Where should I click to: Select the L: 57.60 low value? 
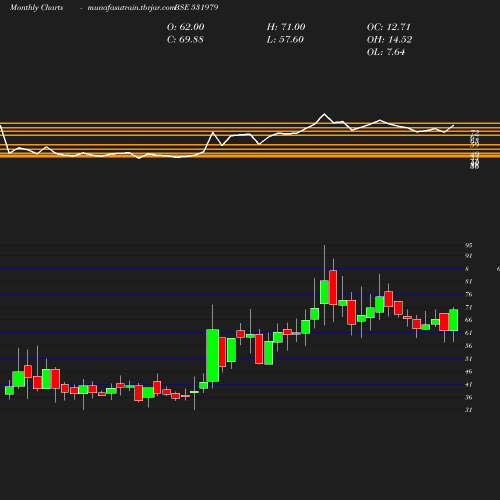tap(285, 40)
